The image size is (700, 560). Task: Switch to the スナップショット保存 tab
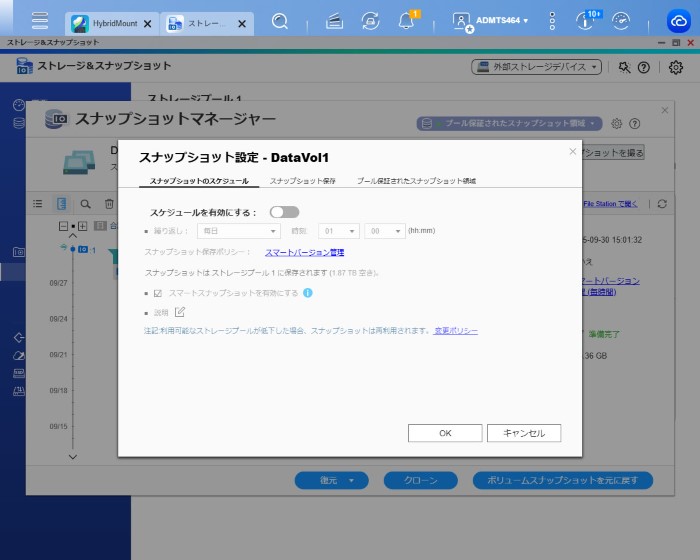point(303,181)
